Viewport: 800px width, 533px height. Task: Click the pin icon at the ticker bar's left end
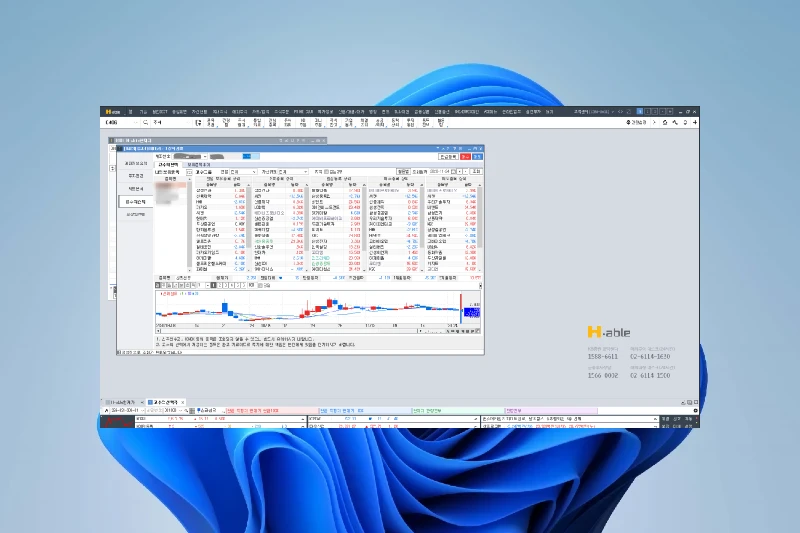tap(107, 410)
